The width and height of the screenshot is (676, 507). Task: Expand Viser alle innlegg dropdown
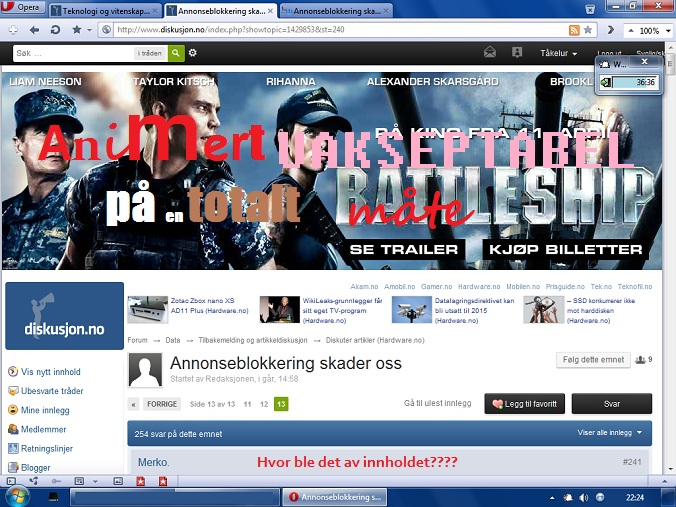tap(609, 432)
